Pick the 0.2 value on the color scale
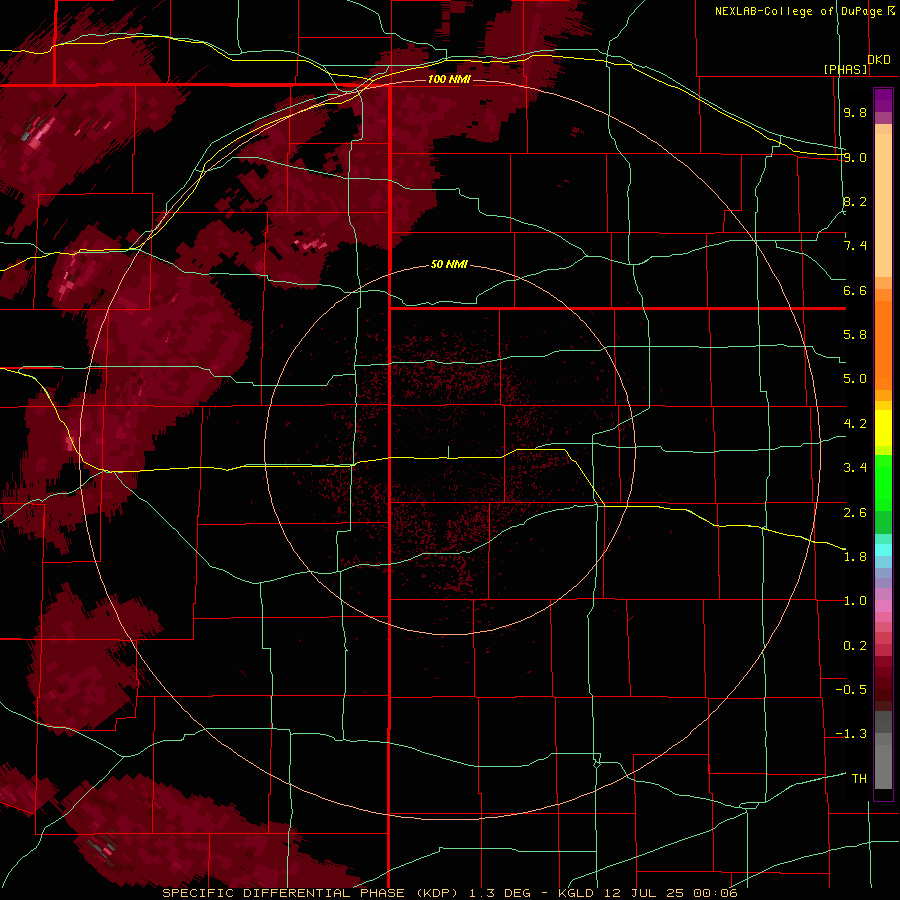The width and height of the screenshot is (900, 900). pos(855,646)
